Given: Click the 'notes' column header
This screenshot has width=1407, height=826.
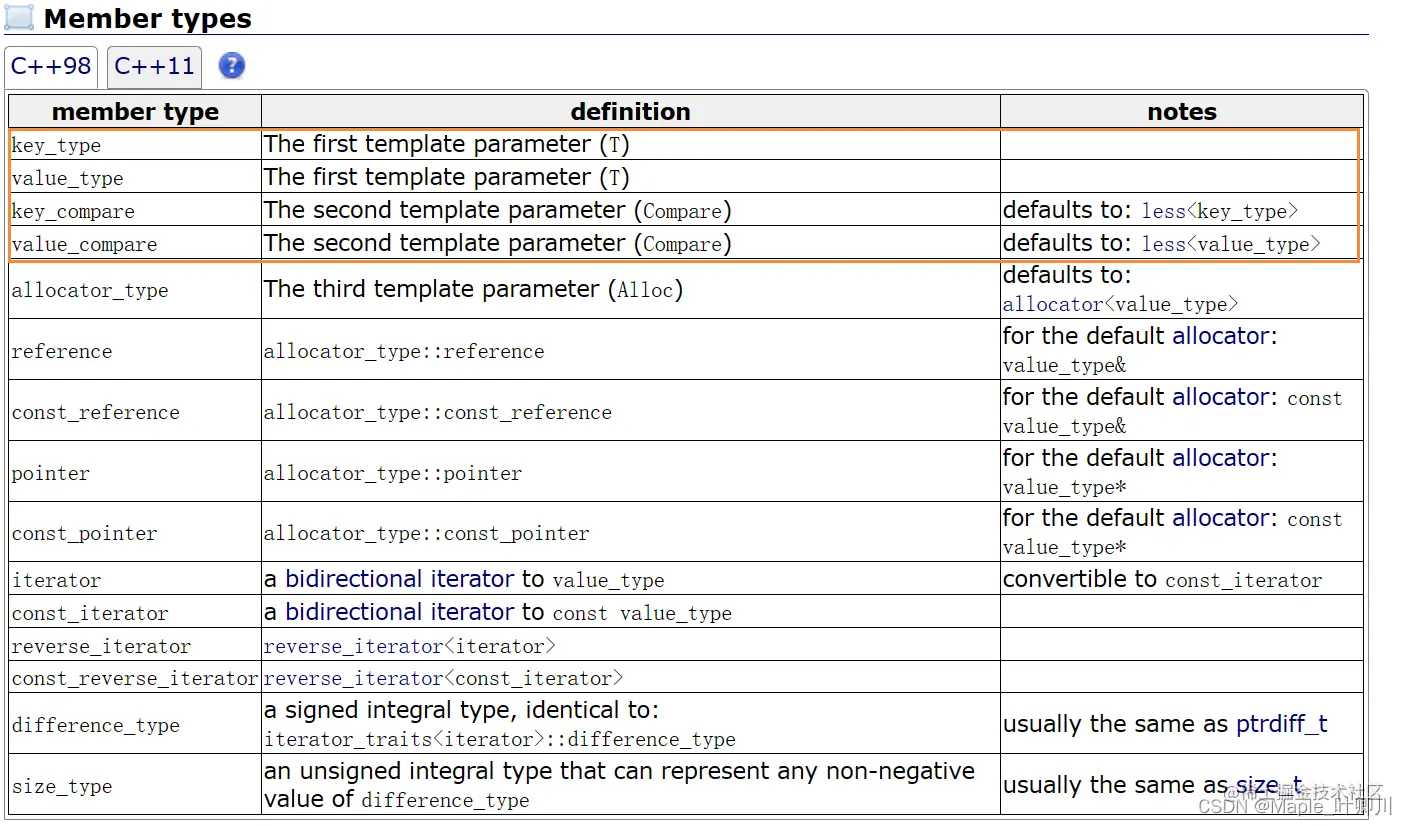Looking at the screenshot, I should point(1181,111).
